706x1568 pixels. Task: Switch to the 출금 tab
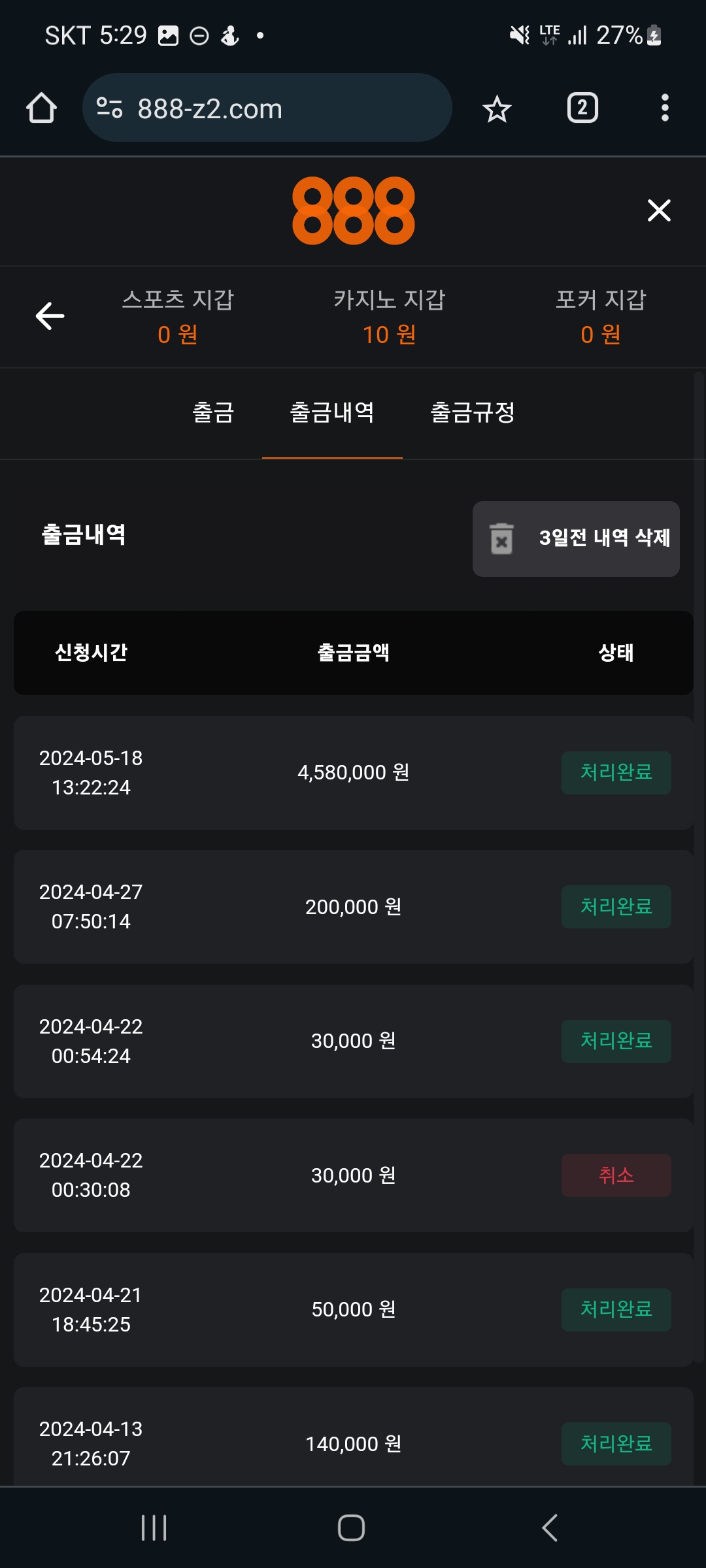tap(213, 412)
